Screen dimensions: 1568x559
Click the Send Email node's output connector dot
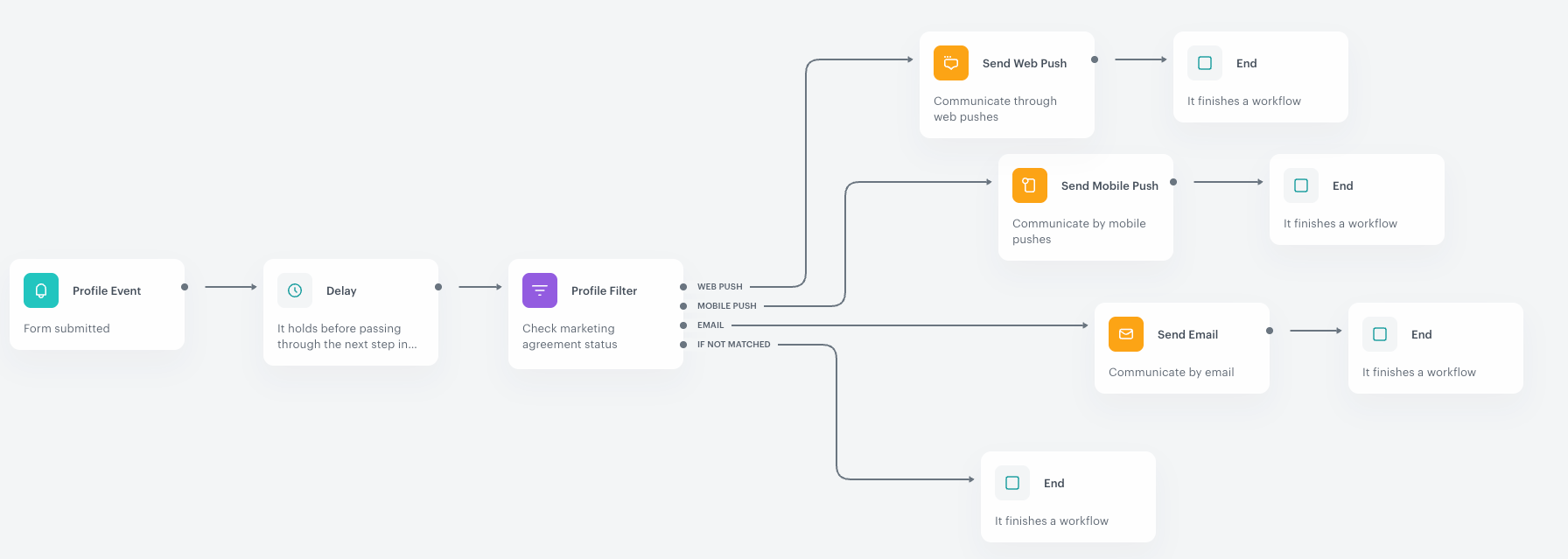pos(1270,331)
